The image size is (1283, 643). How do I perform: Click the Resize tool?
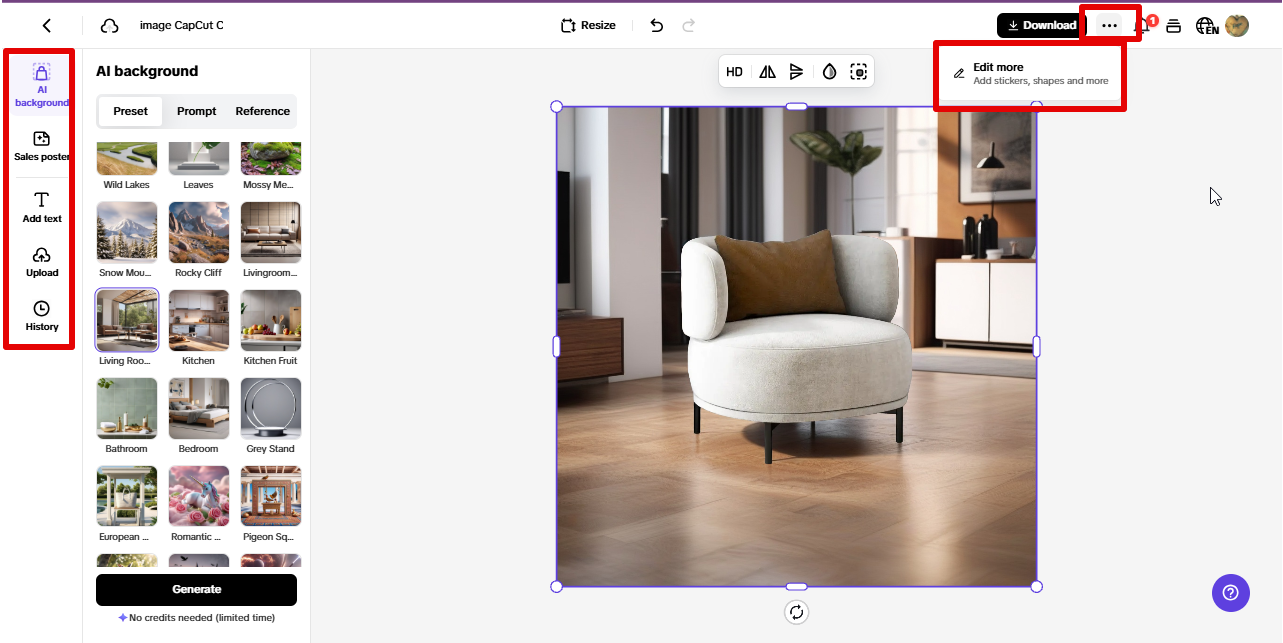pyautogui.click(x=588, y=25)
